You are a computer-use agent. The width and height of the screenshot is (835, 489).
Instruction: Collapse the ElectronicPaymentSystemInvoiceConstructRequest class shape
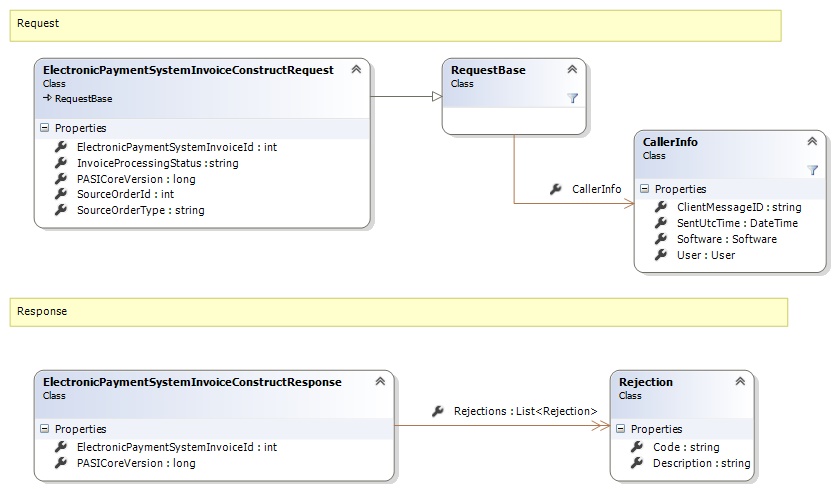click(x=355, y=70)
